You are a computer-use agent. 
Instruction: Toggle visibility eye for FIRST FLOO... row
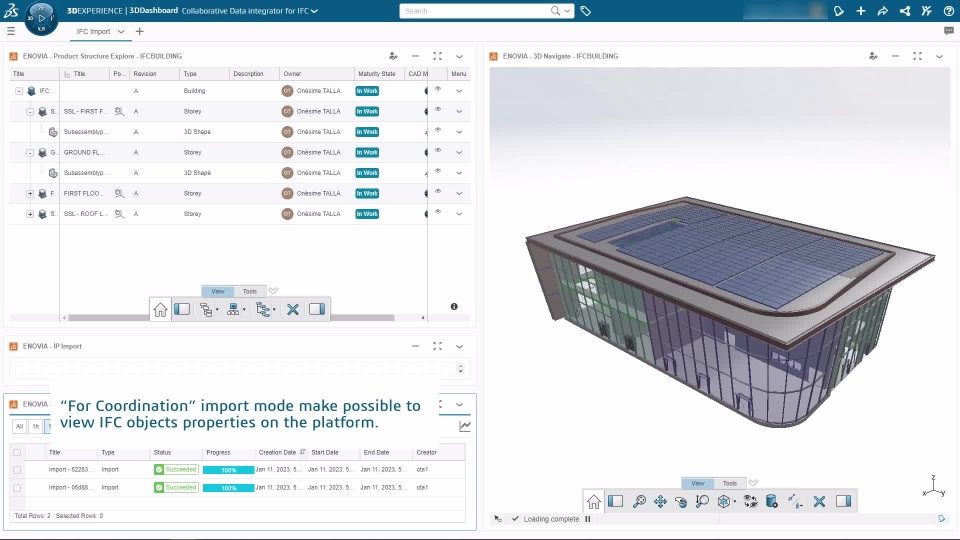pos(438,192)
